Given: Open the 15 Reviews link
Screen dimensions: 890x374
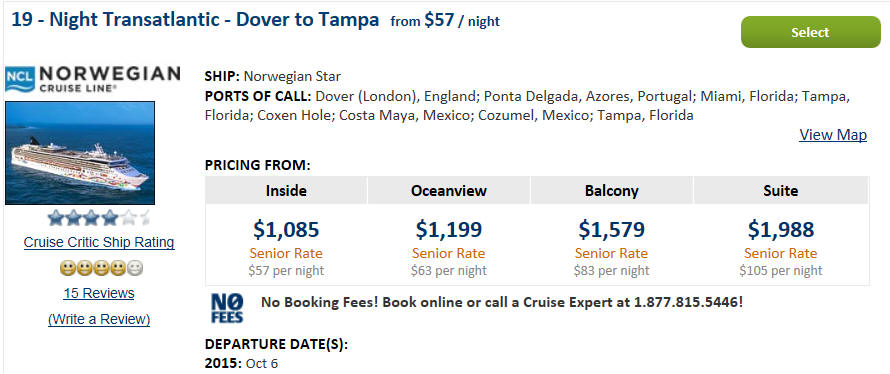Looking at the screenshot, I should click(99, 293).
